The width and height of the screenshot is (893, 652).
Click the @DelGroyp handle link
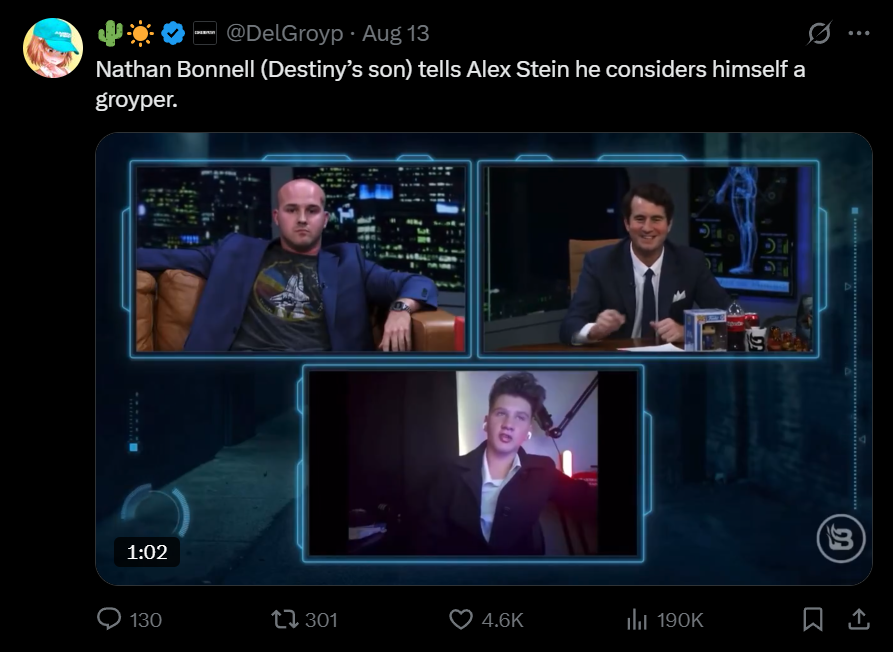pos(284,34)
